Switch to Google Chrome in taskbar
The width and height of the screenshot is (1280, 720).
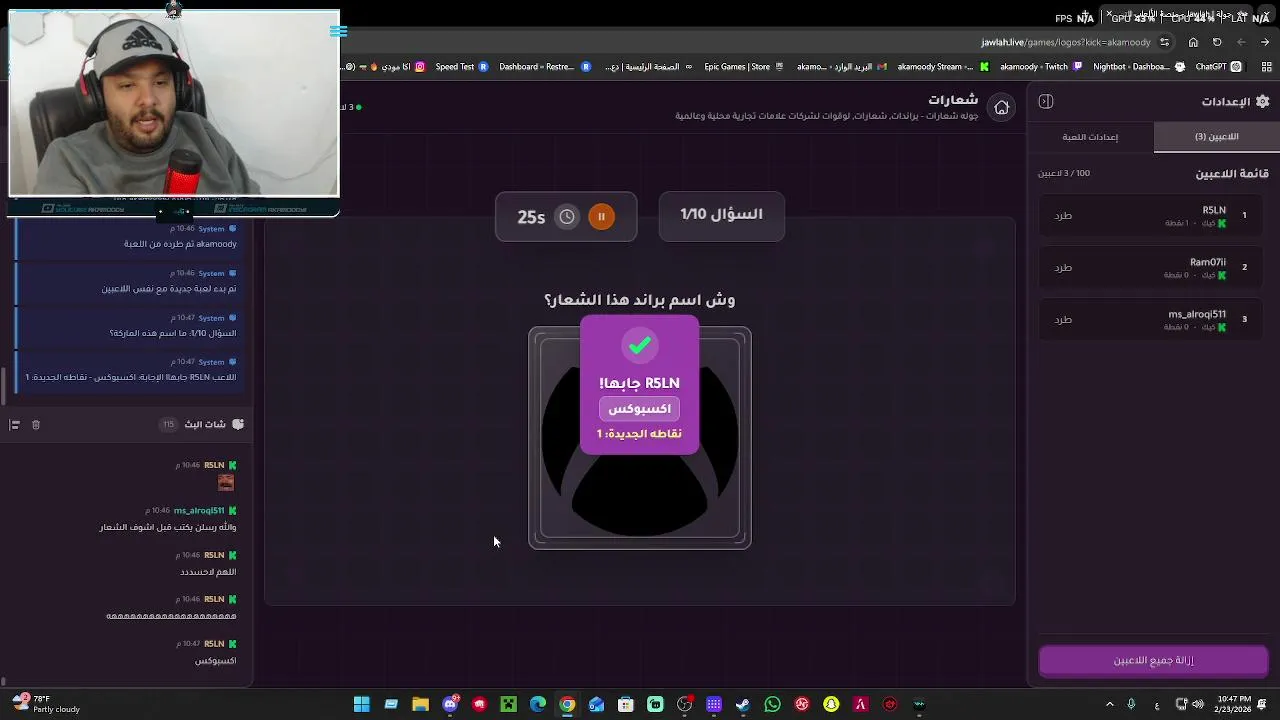click(x=567, y=705)
